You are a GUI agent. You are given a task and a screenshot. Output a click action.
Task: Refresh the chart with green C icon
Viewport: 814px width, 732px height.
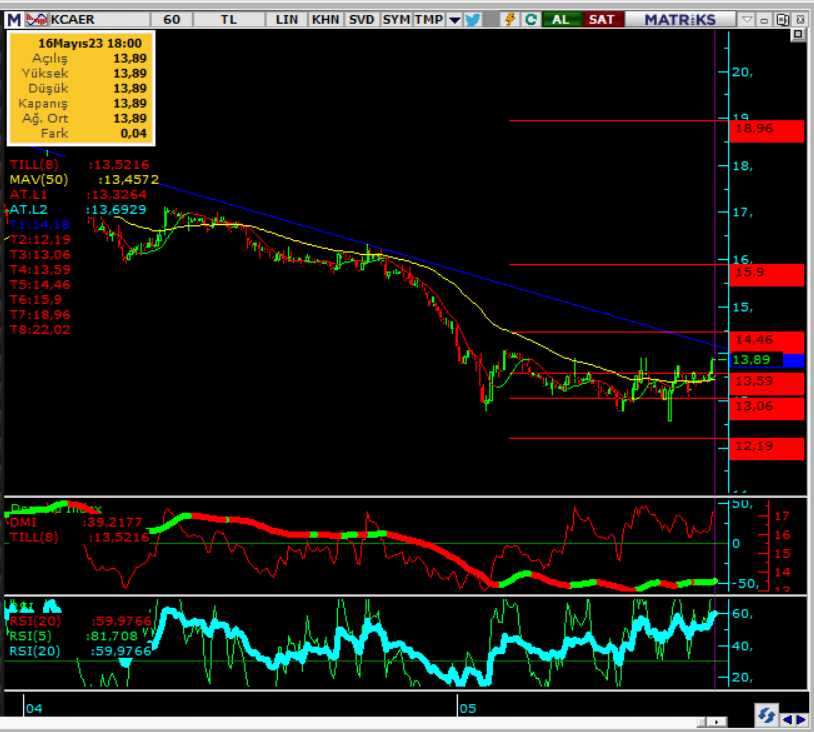(x=531, y=20)
